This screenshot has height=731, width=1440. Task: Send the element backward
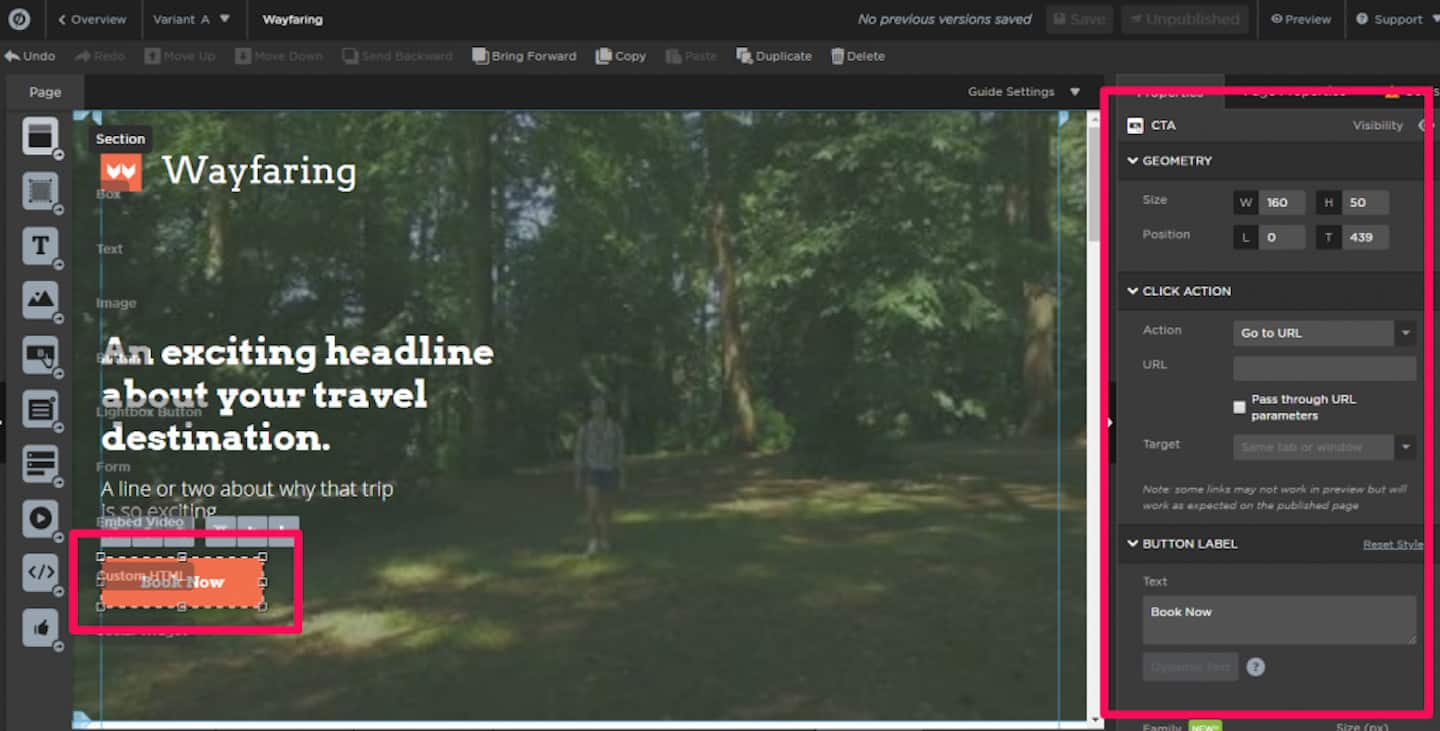(397, 56)
